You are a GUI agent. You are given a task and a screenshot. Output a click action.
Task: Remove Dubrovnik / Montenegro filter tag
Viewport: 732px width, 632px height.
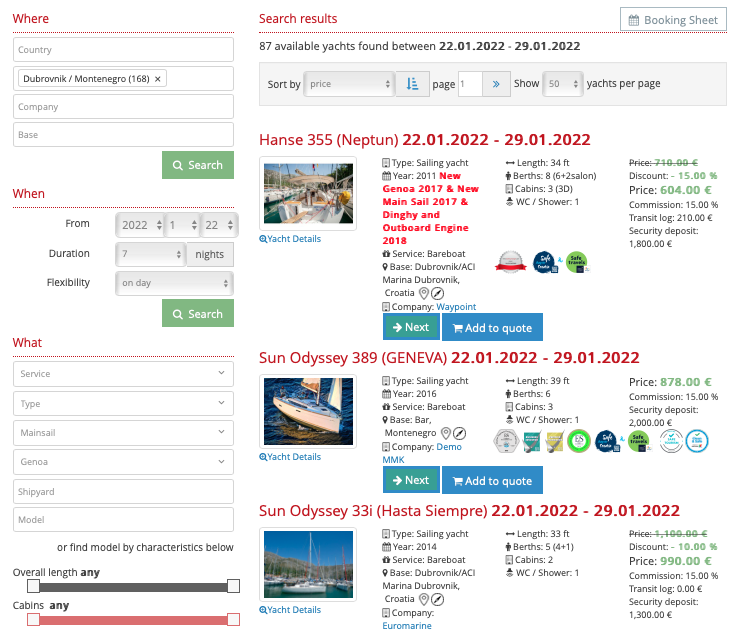158,79
